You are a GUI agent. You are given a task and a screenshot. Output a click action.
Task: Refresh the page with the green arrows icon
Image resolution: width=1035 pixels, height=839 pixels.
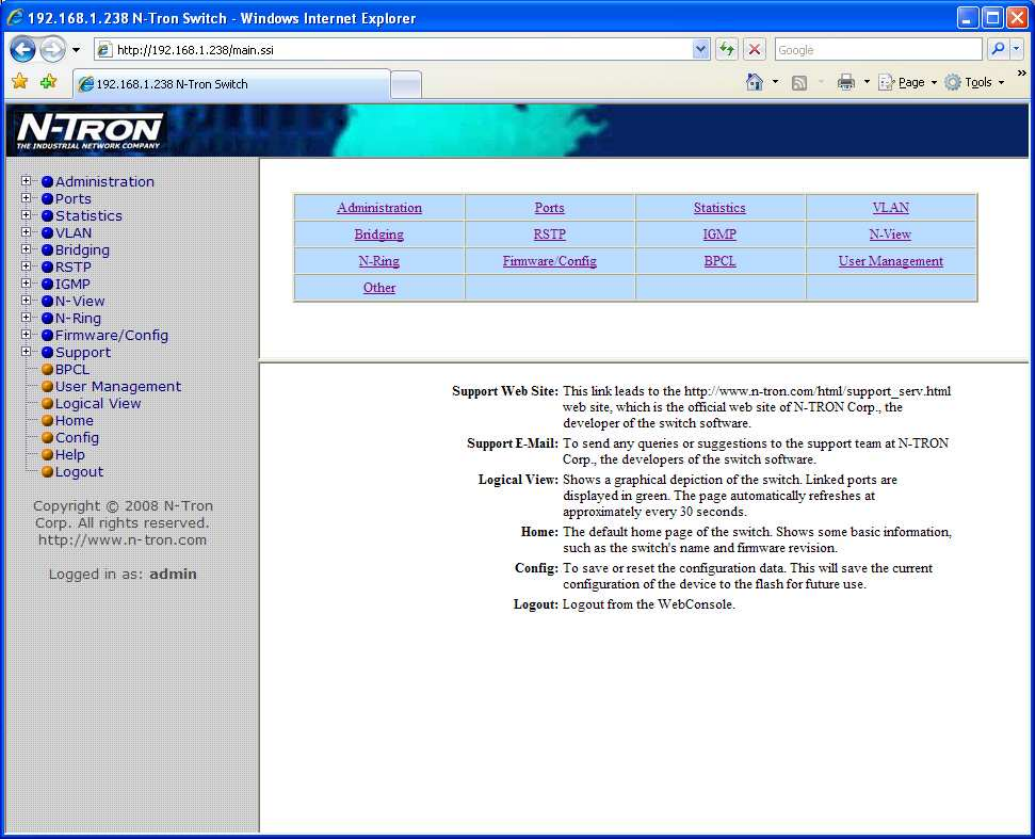point(727,50)
